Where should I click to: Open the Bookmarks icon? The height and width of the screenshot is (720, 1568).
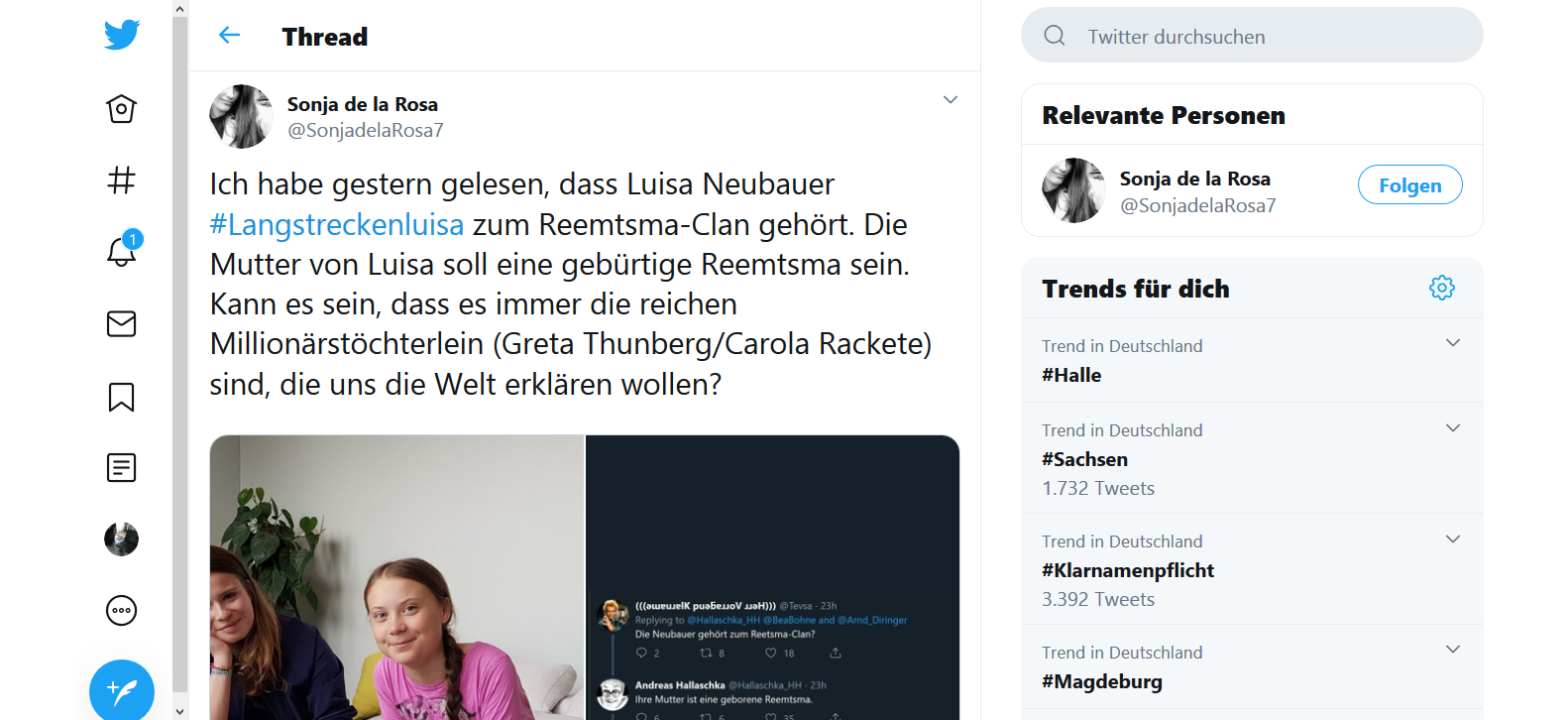tap(121, 397)
